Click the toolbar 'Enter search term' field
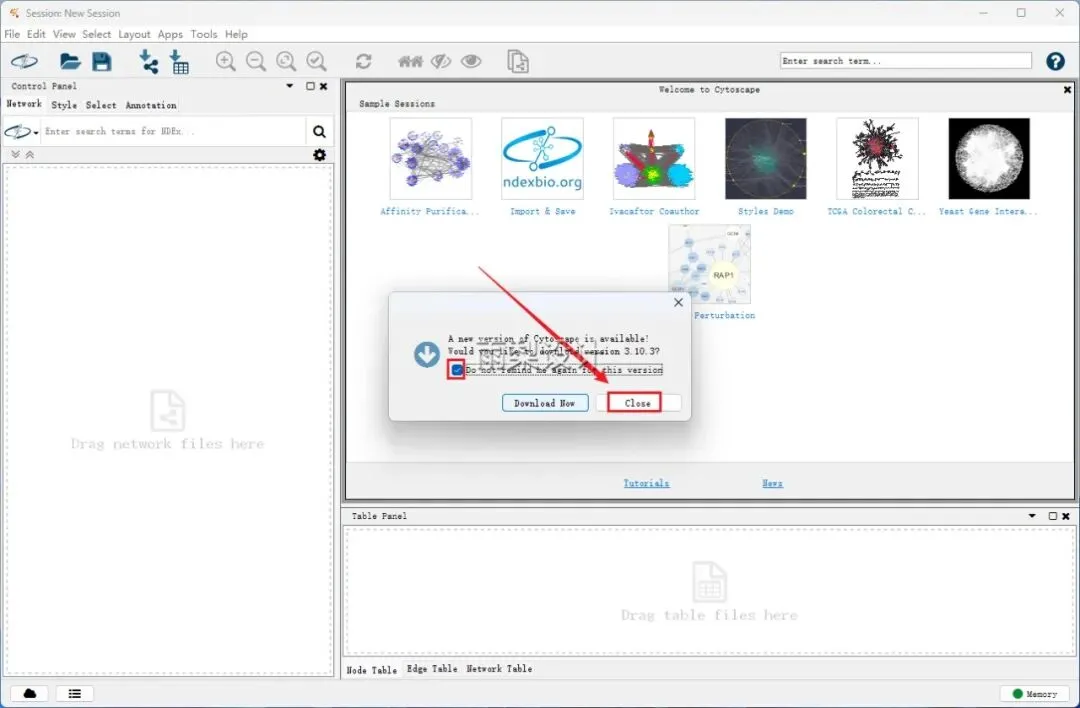 906,61
